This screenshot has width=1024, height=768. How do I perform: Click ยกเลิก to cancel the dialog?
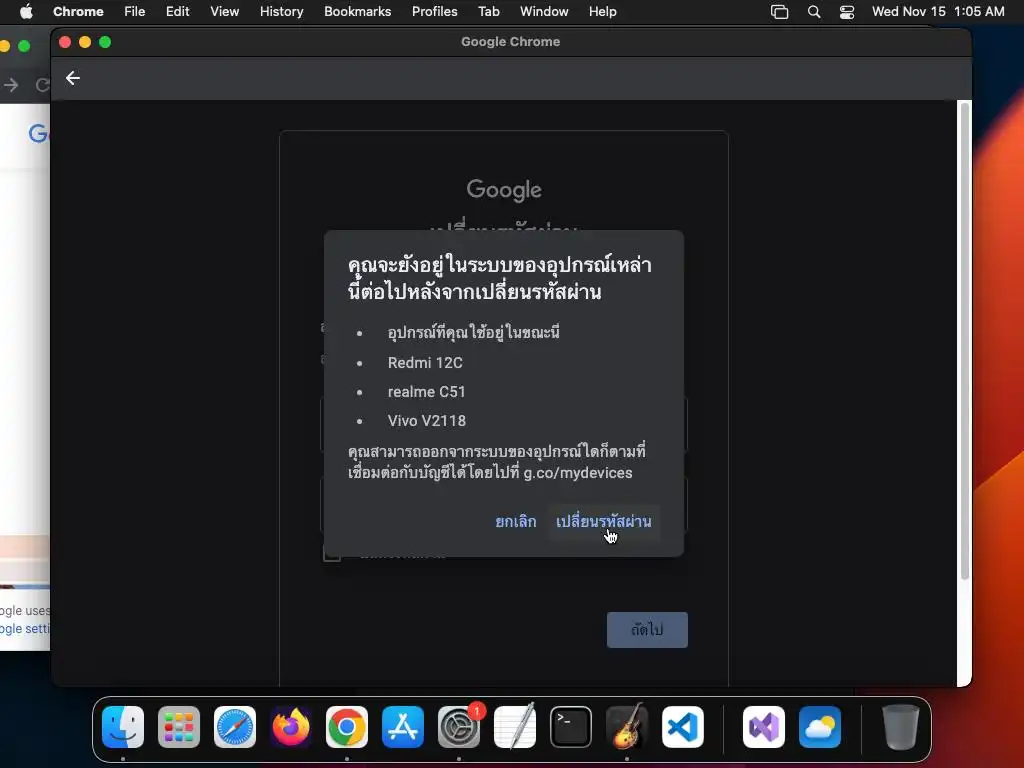pos(516,522)
